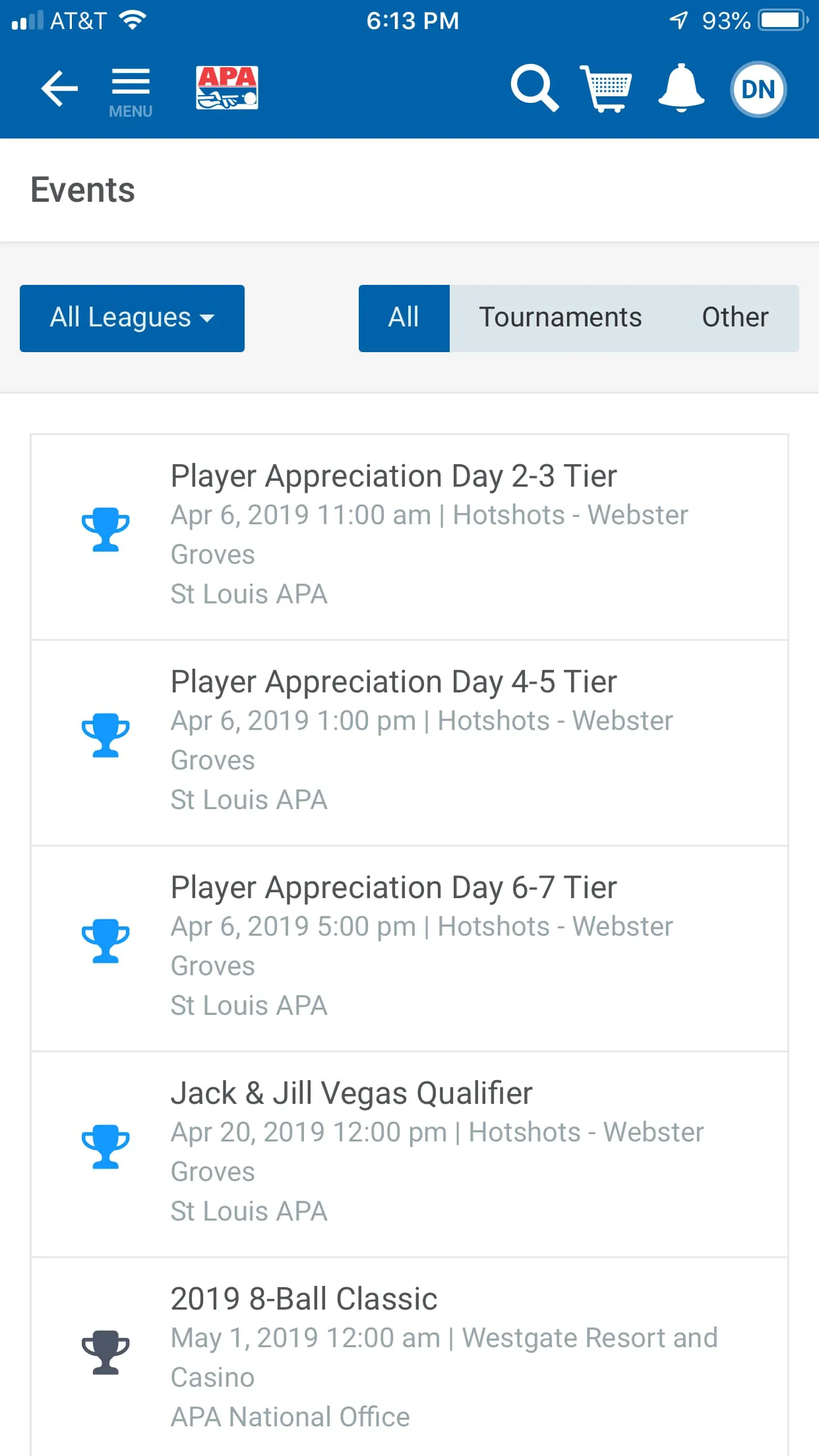Tap trophy icon for 6-7 Tier event
The image size is (819, 1456).
[106, 941]
